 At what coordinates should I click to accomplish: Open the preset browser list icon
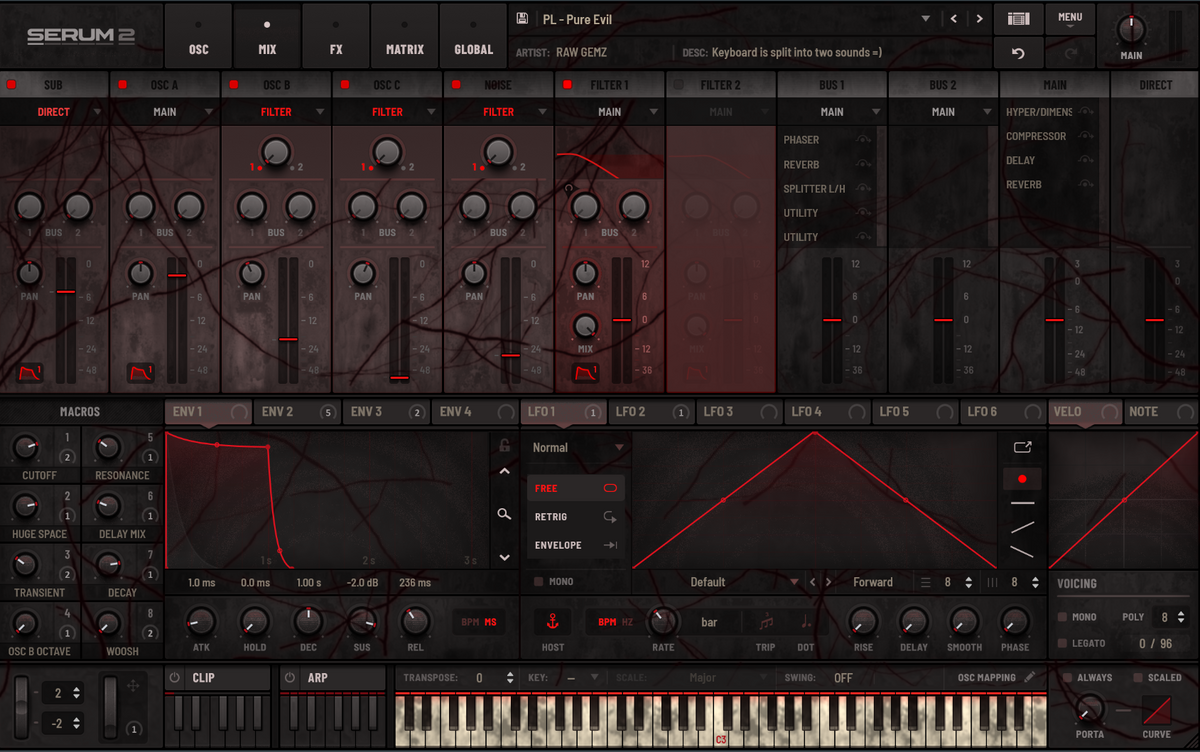point(1018,19)
